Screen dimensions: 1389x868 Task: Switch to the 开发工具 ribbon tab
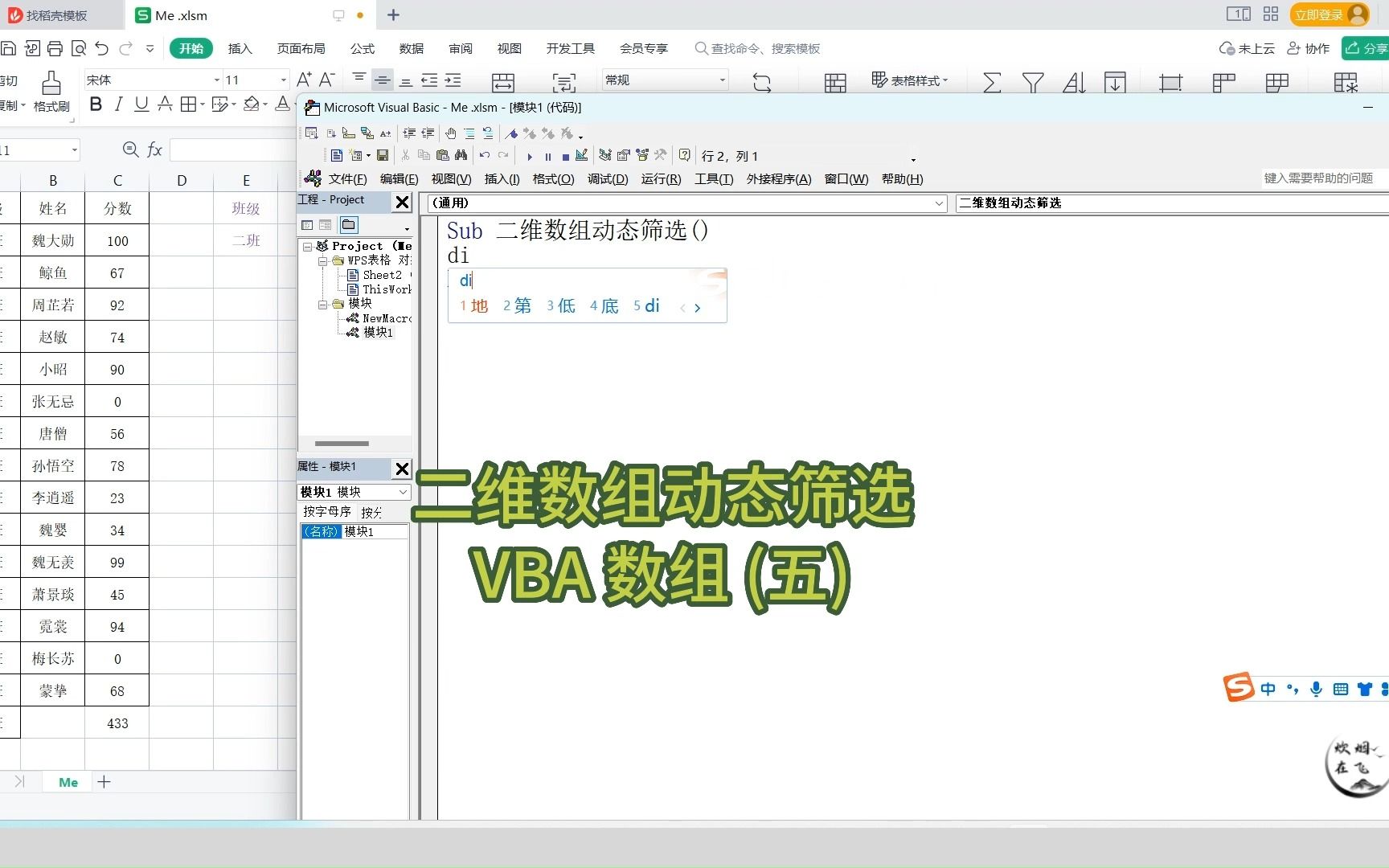tap(570, 48)
